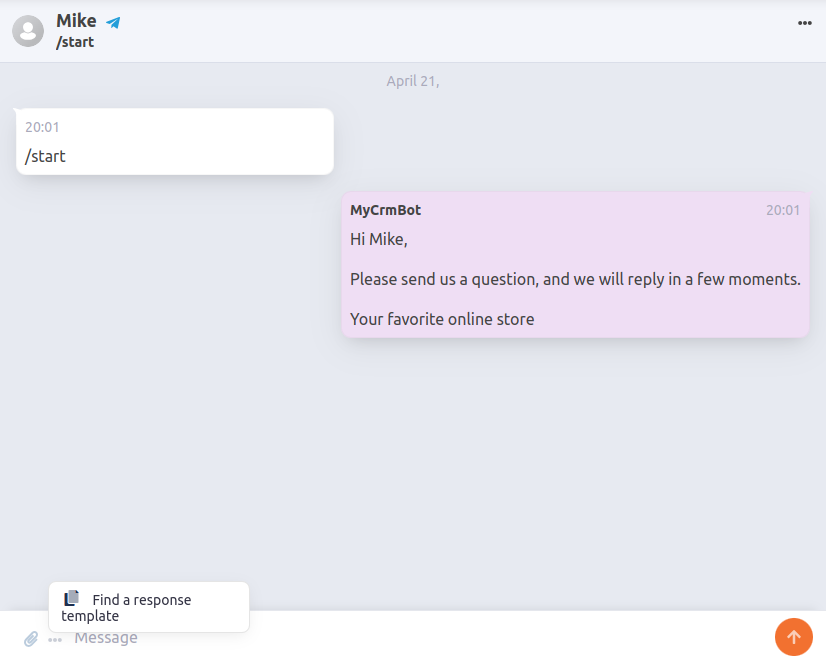Click the "Your favorite online store" signature
Viewport: 826px width, 664px height.
click(x=442, y=319)
